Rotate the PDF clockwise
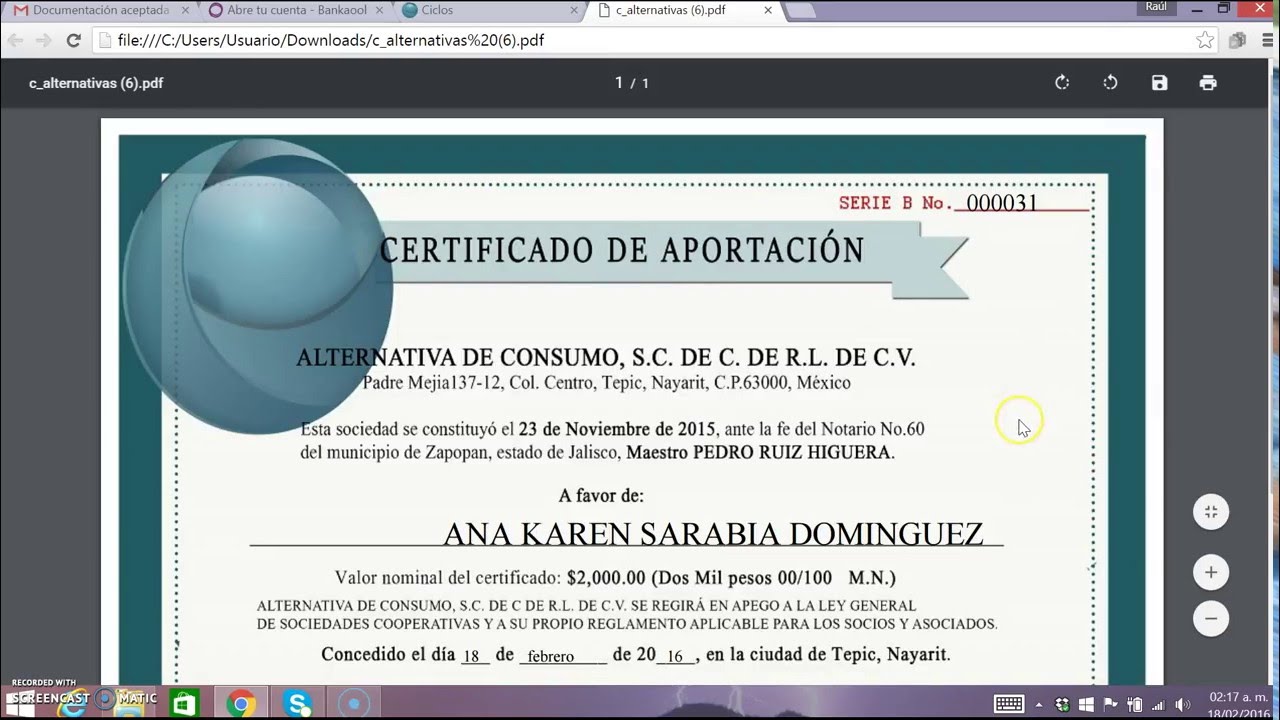1280x720 pixels. (x=1062, y=83)
